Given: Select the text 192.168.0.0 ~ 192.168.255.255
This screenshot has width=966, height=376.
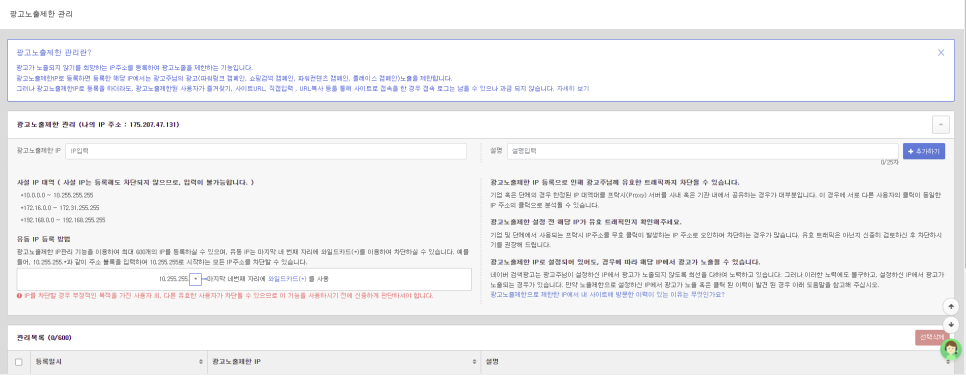Looking at the screenshot, I should 63,220.
